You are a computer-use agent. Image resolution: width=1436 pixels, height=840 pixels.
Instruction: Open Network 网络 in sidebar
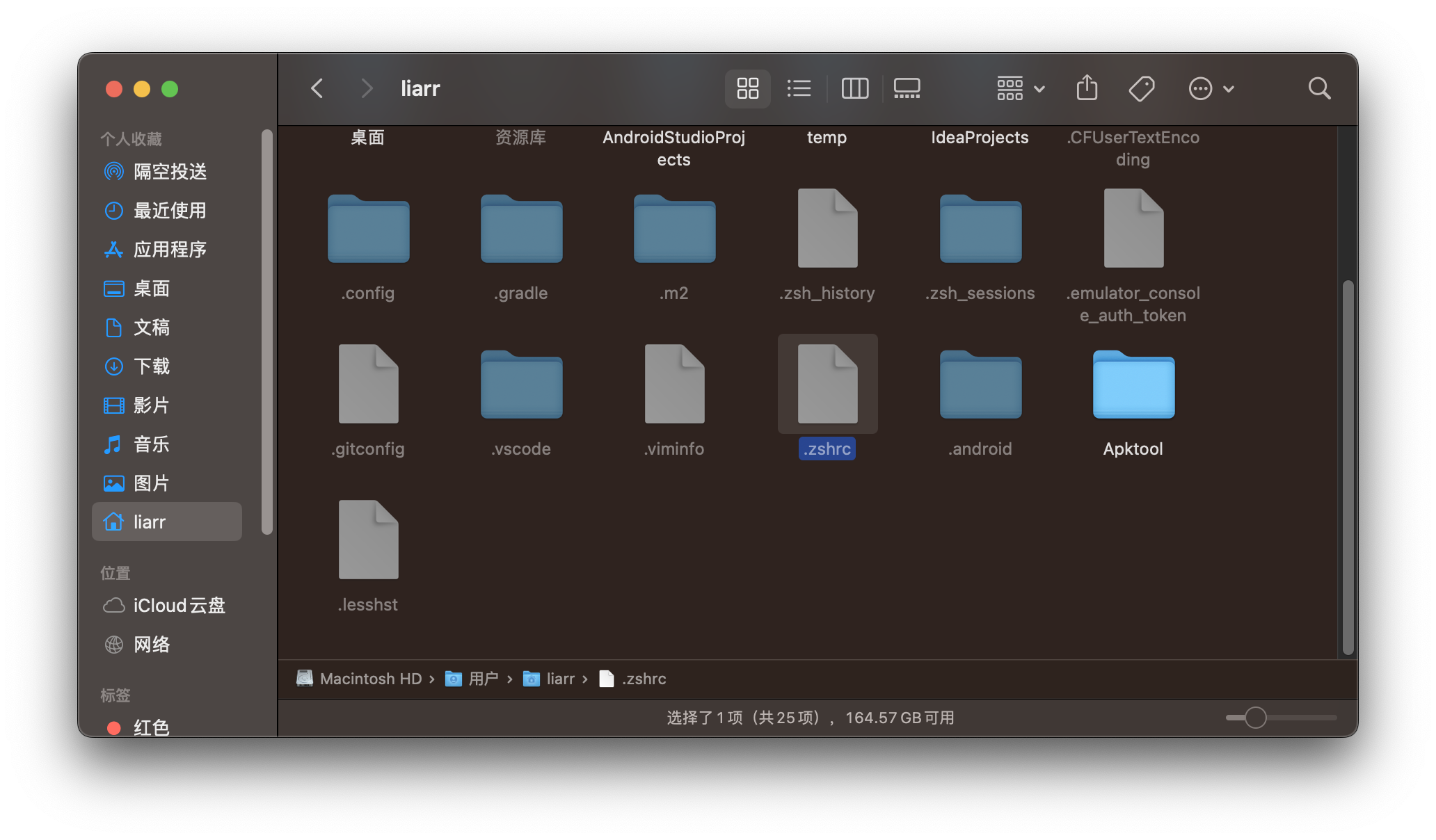[167, 644]
